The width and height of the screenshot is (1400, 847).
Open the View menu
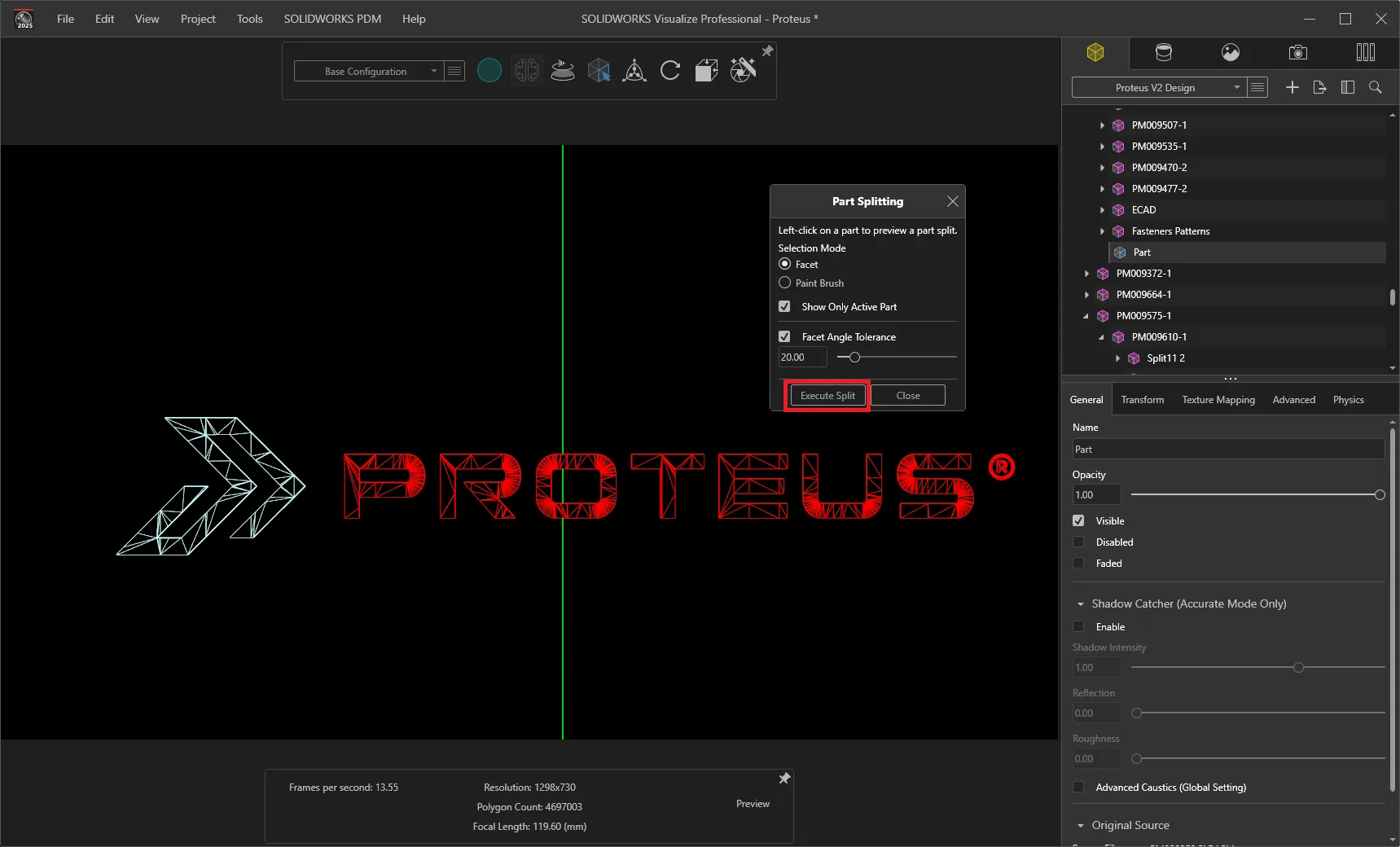(147, 19)
